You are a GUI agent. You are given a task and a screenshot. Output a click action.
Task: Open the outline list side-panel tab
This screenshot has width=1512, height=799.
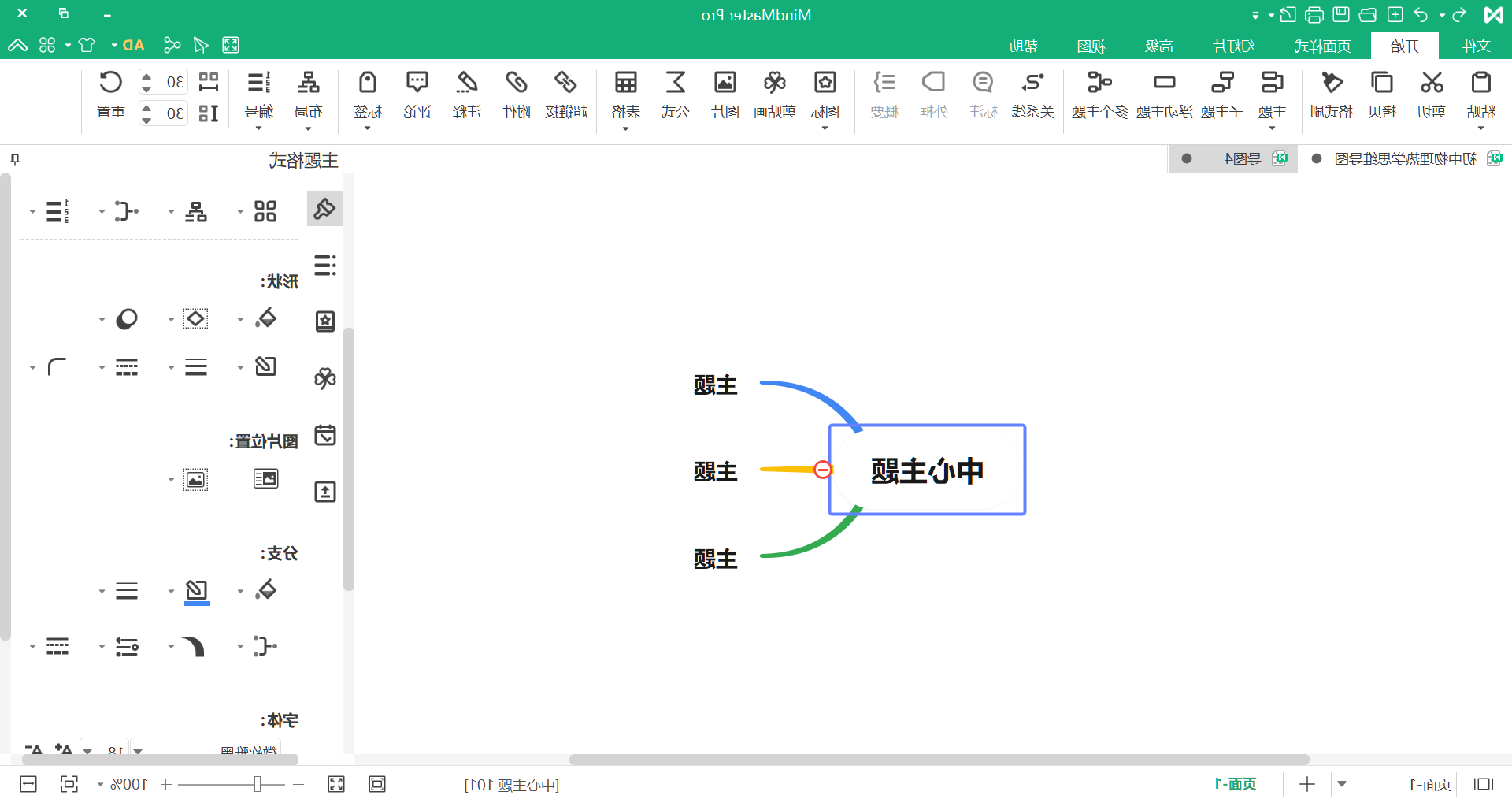[324, 266]
